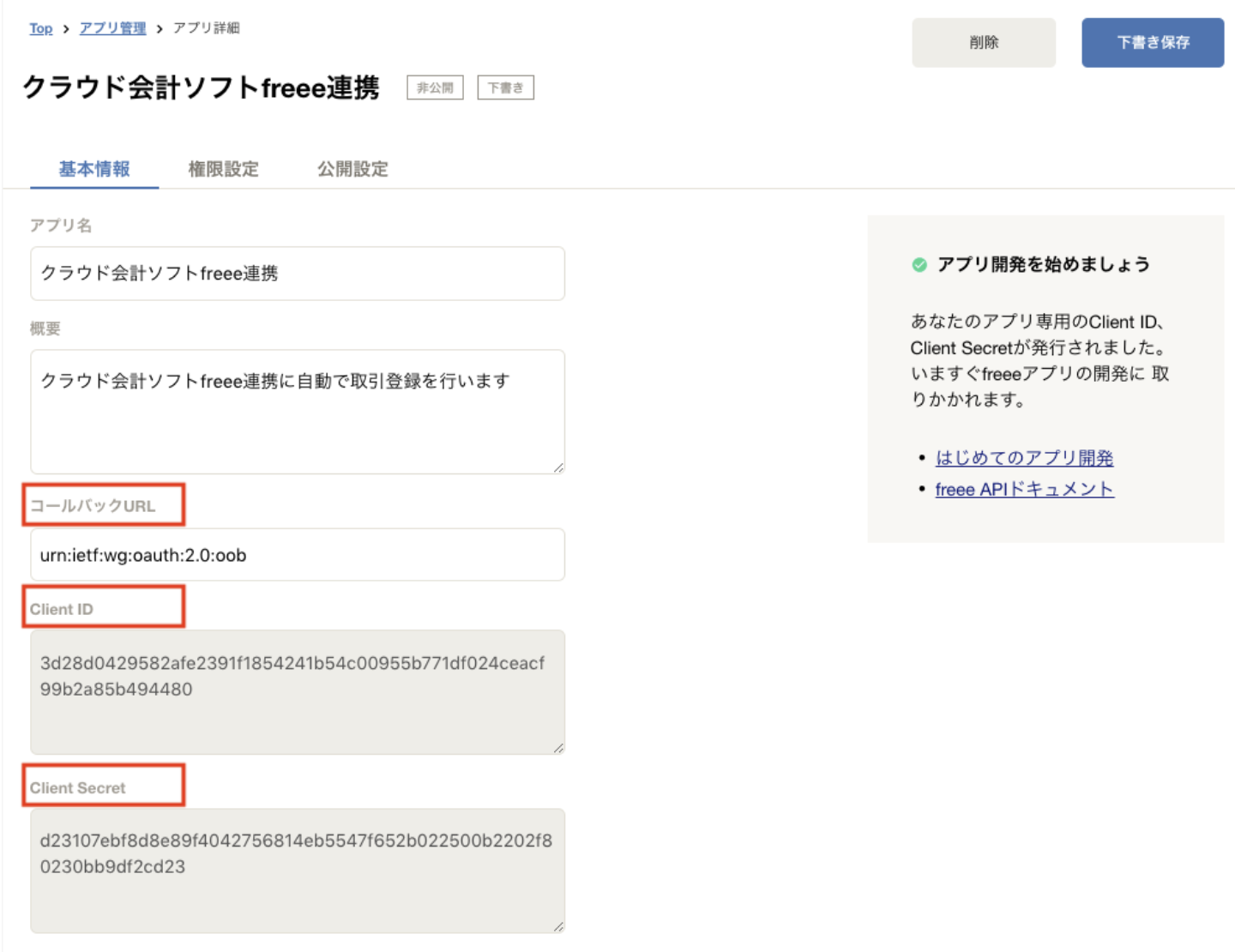
Task: Switch to the 権限設定 tab
Action: pos(223,169)
